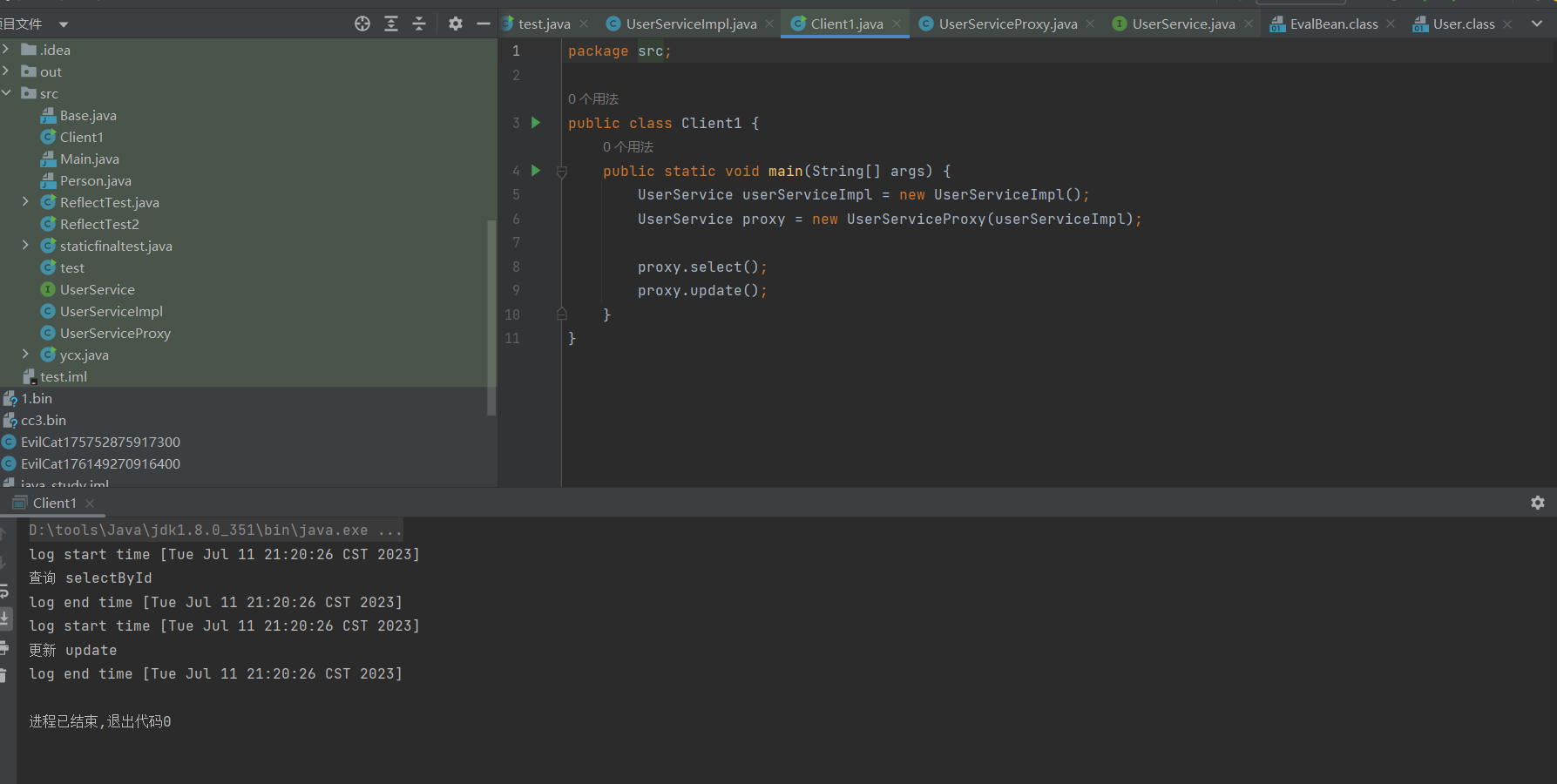This screenshot has width=1557, height=784.
Task: Expand the .idea folder
Action: (6, 50)
